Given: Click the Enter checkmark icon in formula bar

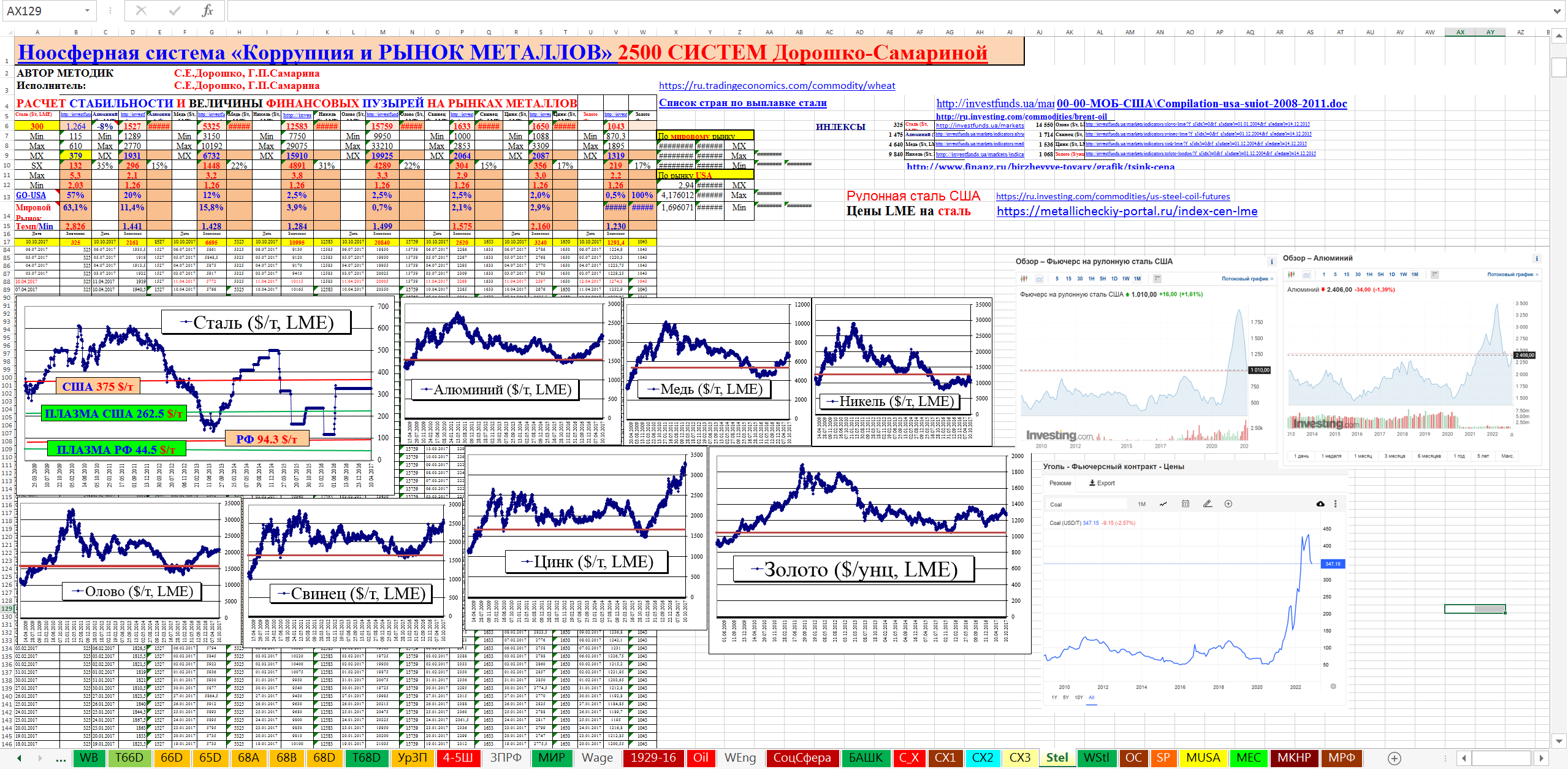Looking at the screenshot, I should 175,10.
